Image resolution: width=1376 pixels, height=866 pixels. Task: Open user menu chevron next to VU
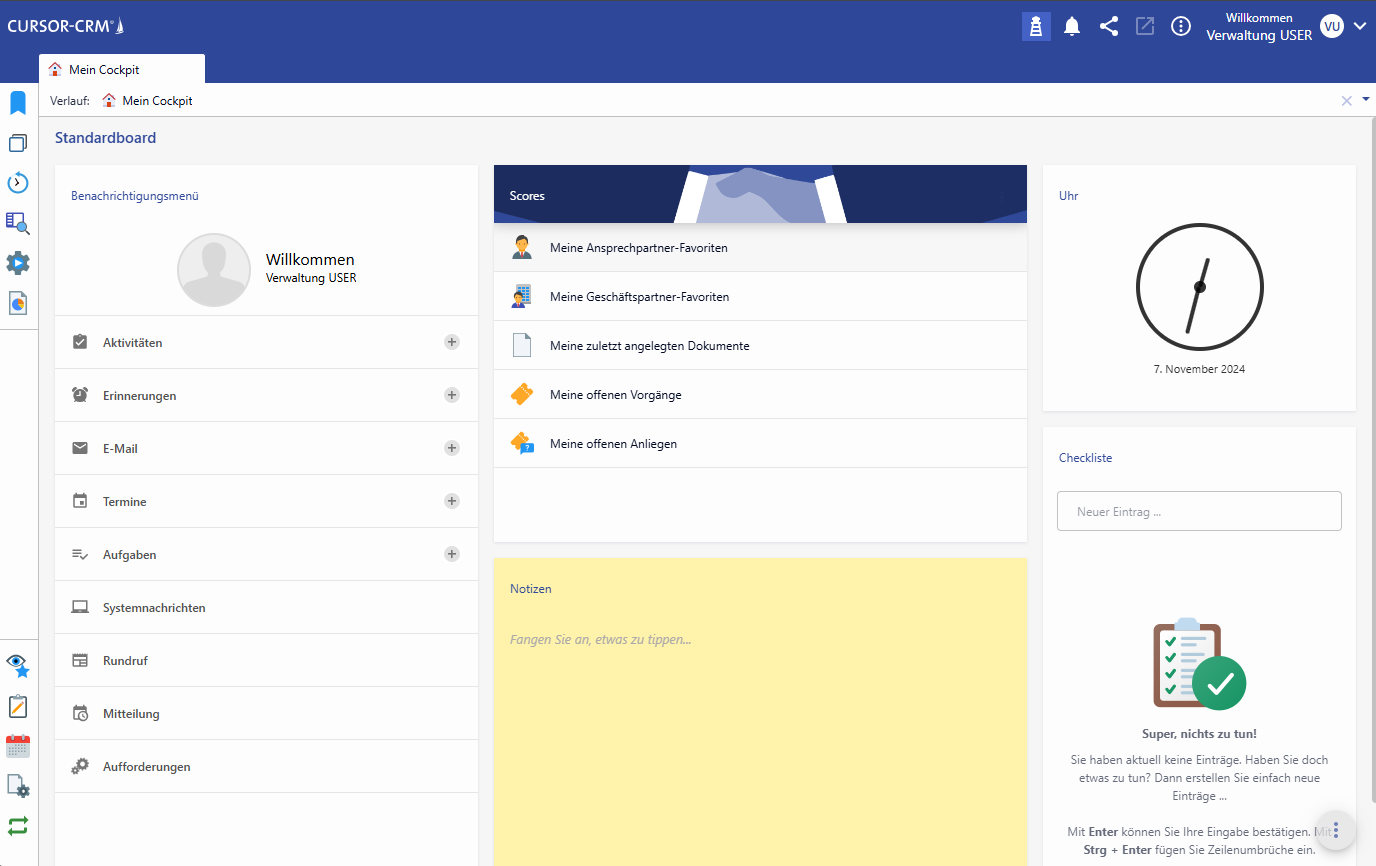1359,27
